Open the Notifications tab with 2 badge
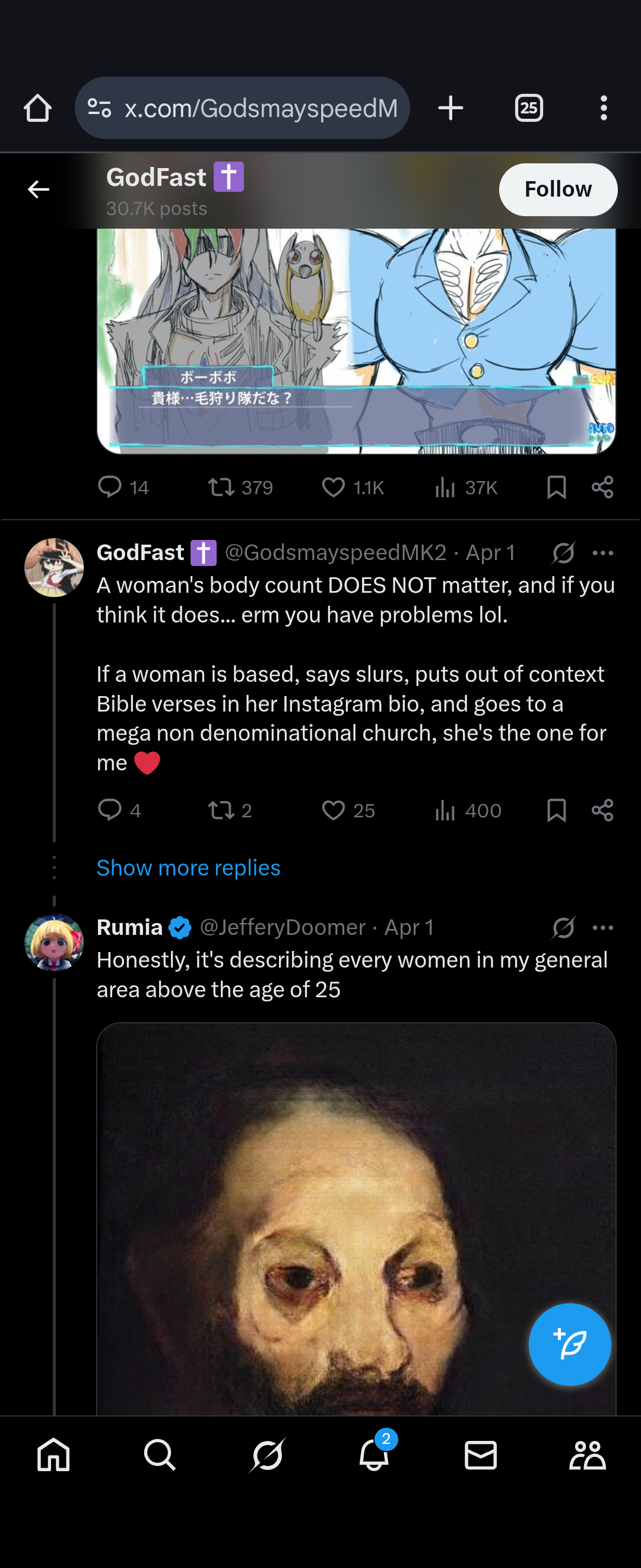The width and height of the screenshot is (641, 1568). pyautogui.click(x=374, y=1455)
